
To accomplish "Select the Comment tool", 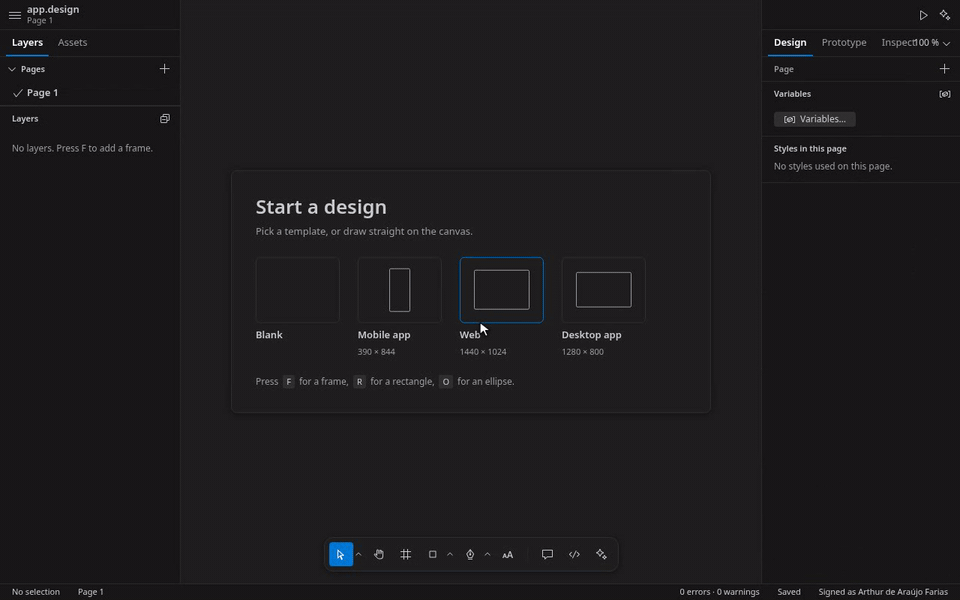I will coord(547,555).
